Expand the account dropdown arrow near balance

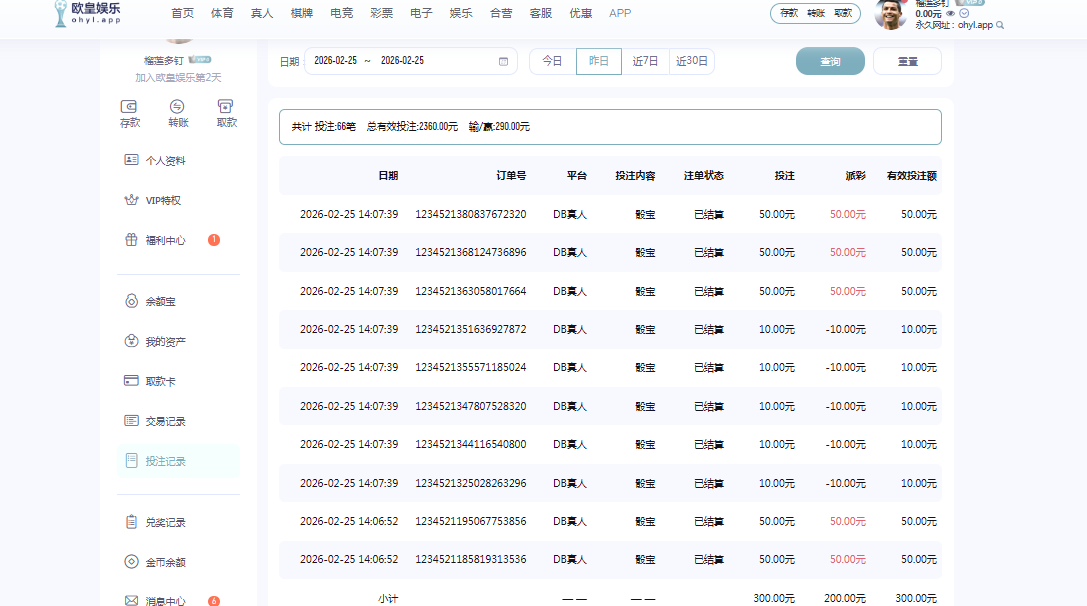click(x=964, y=14)
